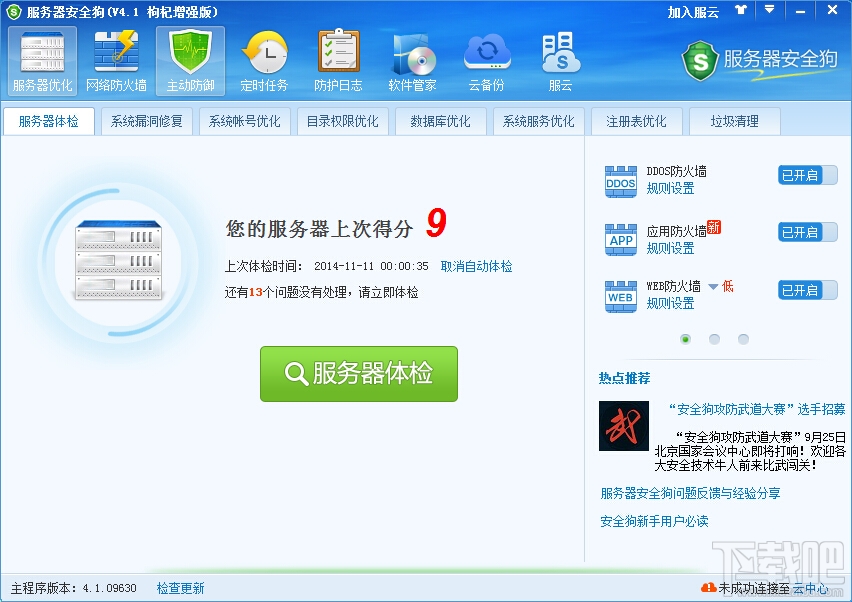Switch to the 注册表优化 tab

coord(636,121)
